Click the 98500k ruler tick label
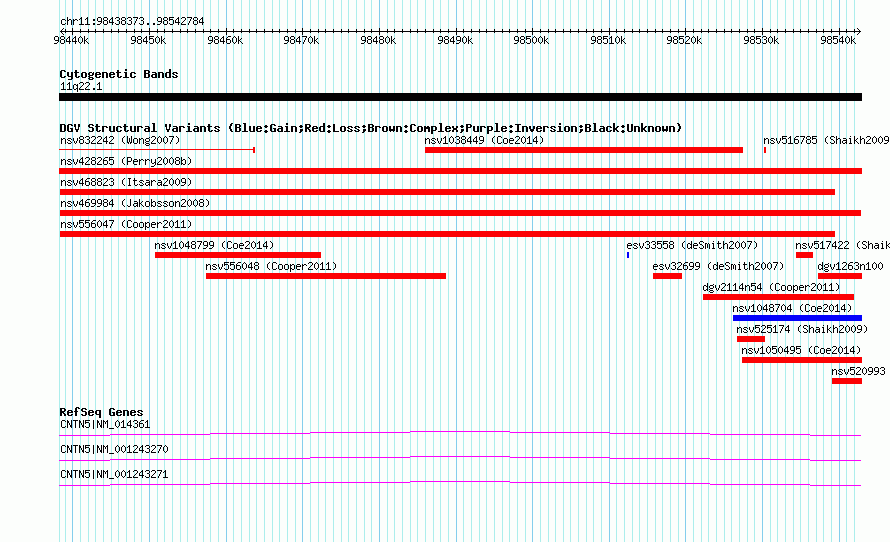The image size is (890, 542). pyautogui.click(x=531, y=40)
